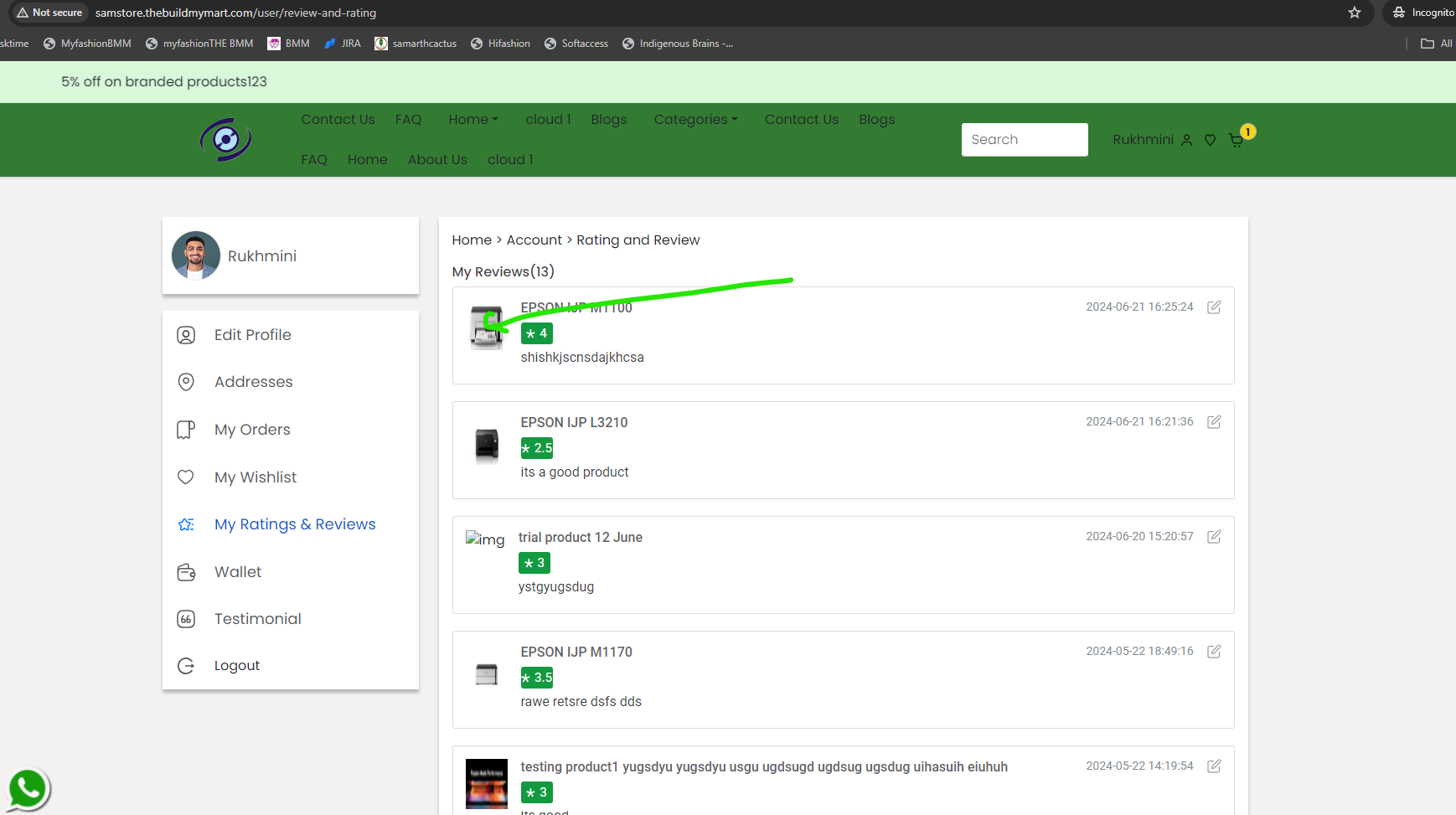The height and width of the screenshot is (815, 1456).
Task: Click the testing product1 thumbnail image
Action: point(487,784)
